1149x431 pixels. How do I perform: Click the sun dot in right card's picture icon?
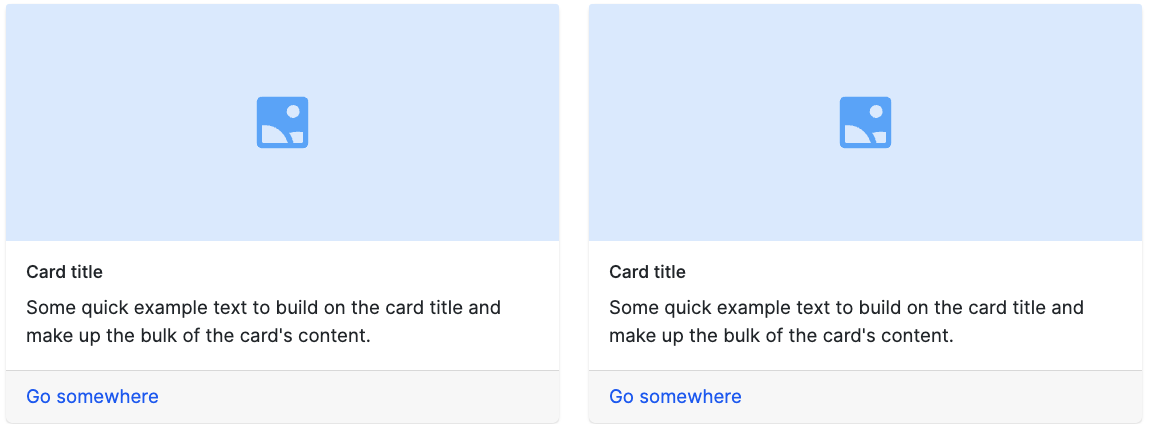point(877,111)
